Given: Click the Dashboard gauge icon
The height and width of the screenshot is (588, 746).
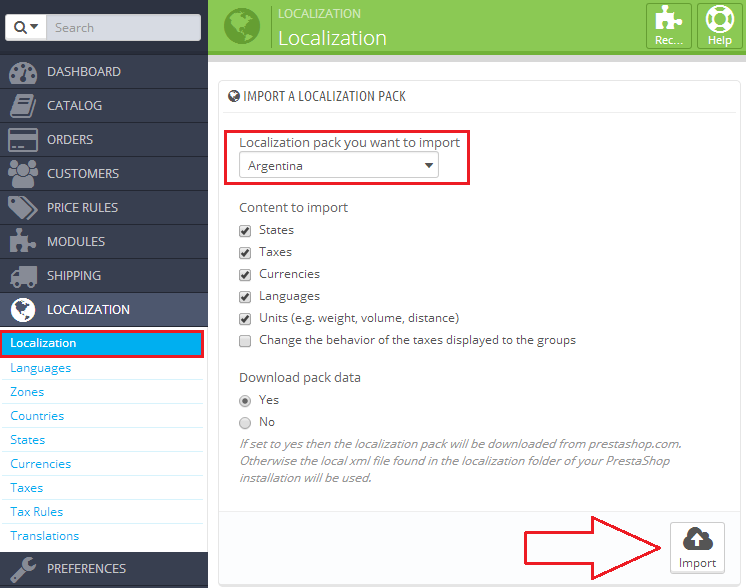Looking at the screenshot, I should coord(23,72).
